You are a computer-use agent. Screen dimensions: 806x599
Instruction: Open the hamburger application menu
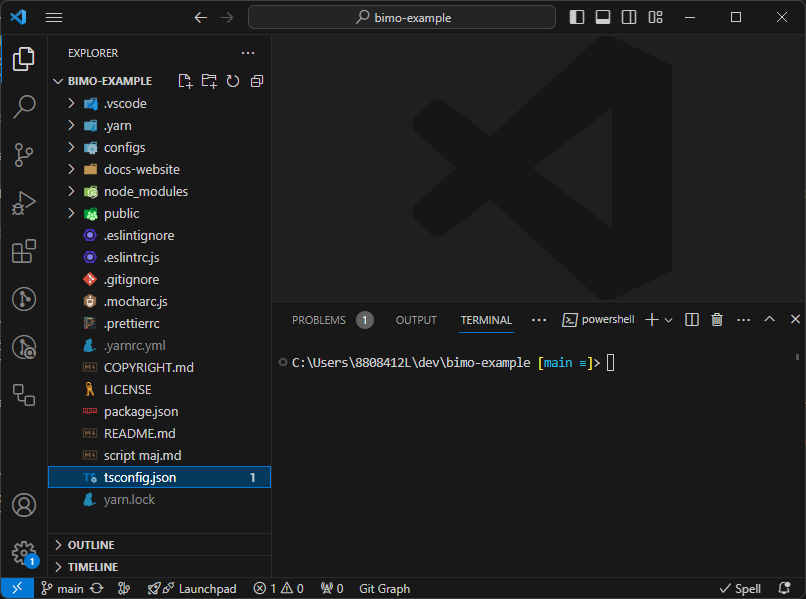(x=54, y=17)
